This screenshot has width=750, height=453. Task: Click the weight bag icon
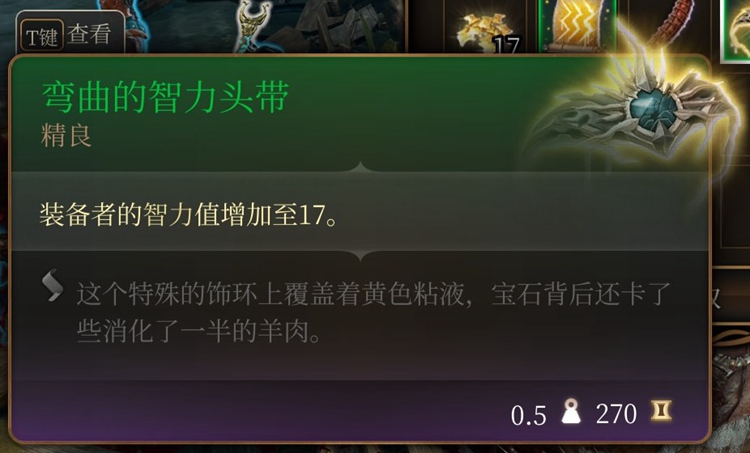click(571, 412)
